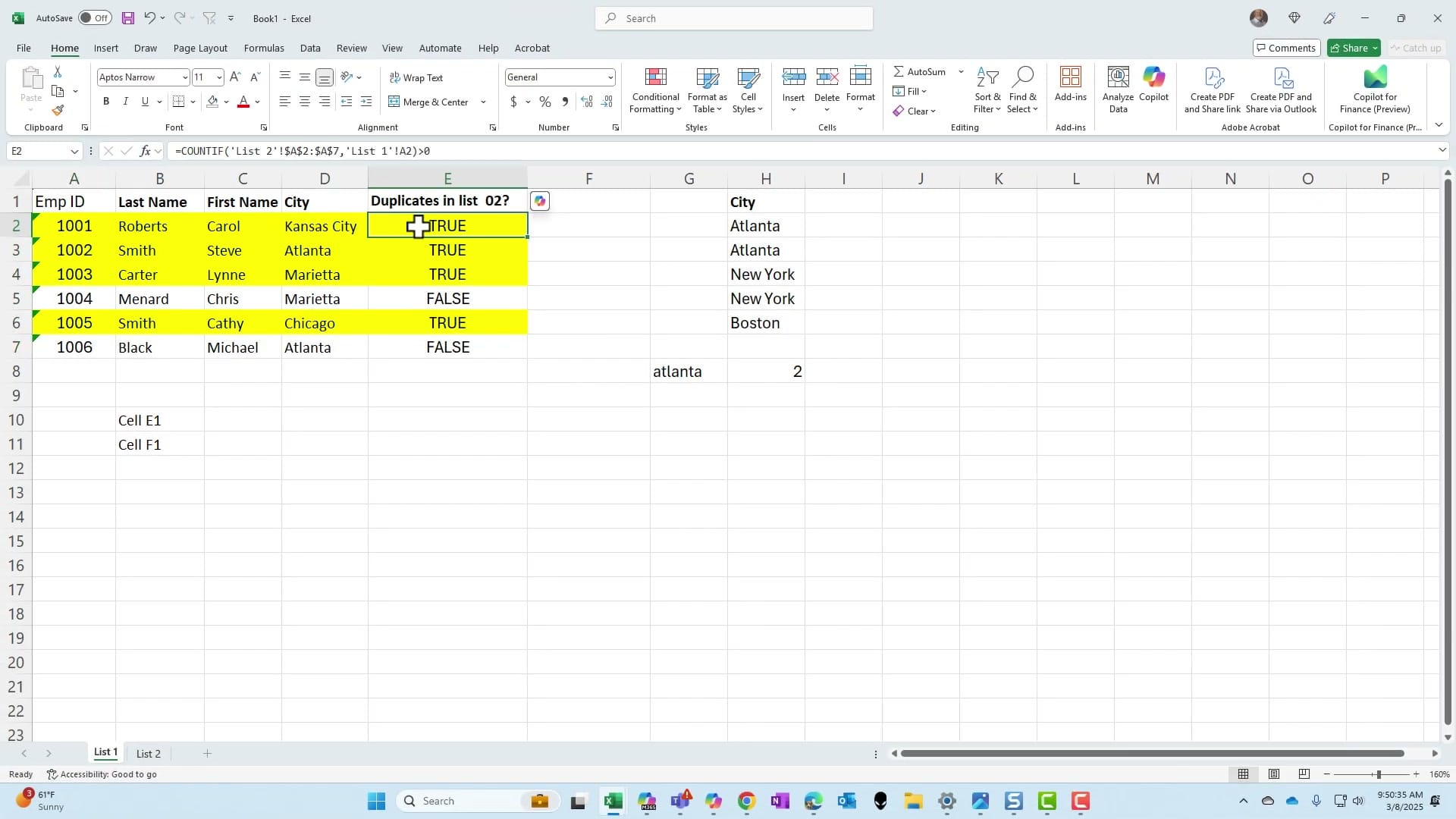Expand the Number Format dropdown
Image resolution: width=1456 pixels, height=819 pixels.
(610, 77)
